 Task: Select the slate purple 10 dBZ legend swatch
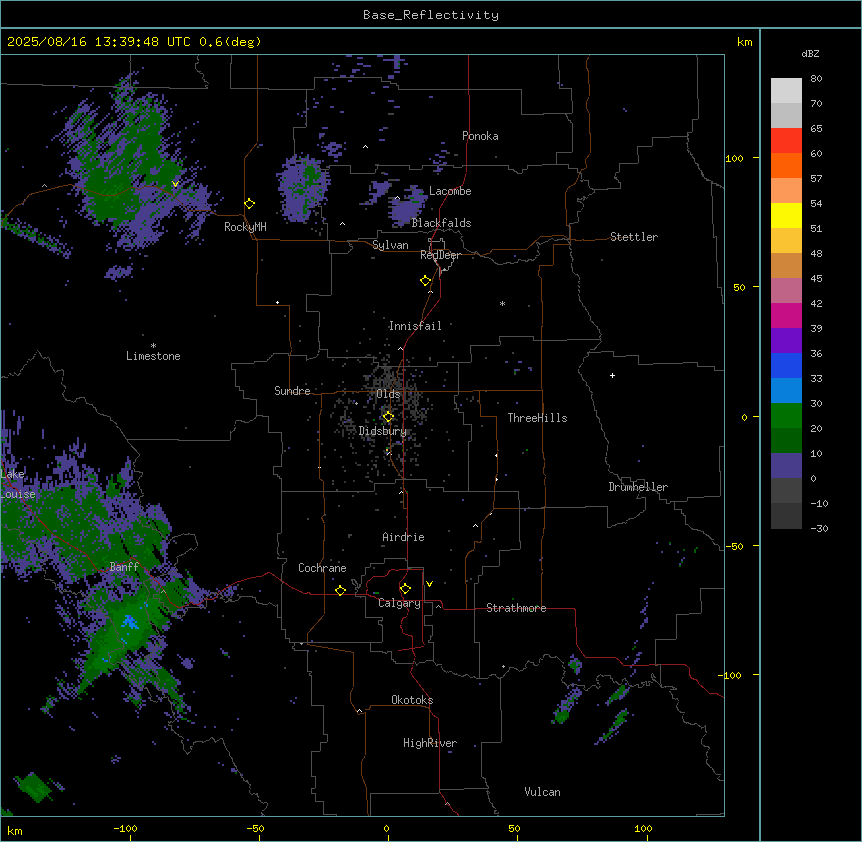coord(786,466)
